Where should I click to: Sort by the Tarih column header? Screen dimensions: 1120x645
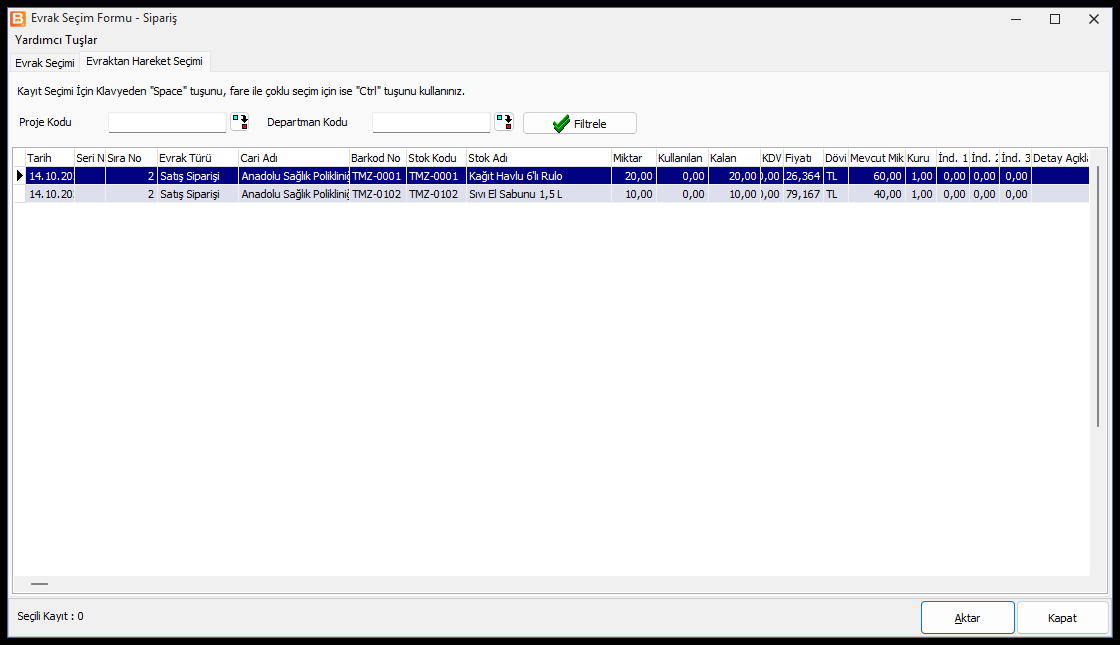50,158
